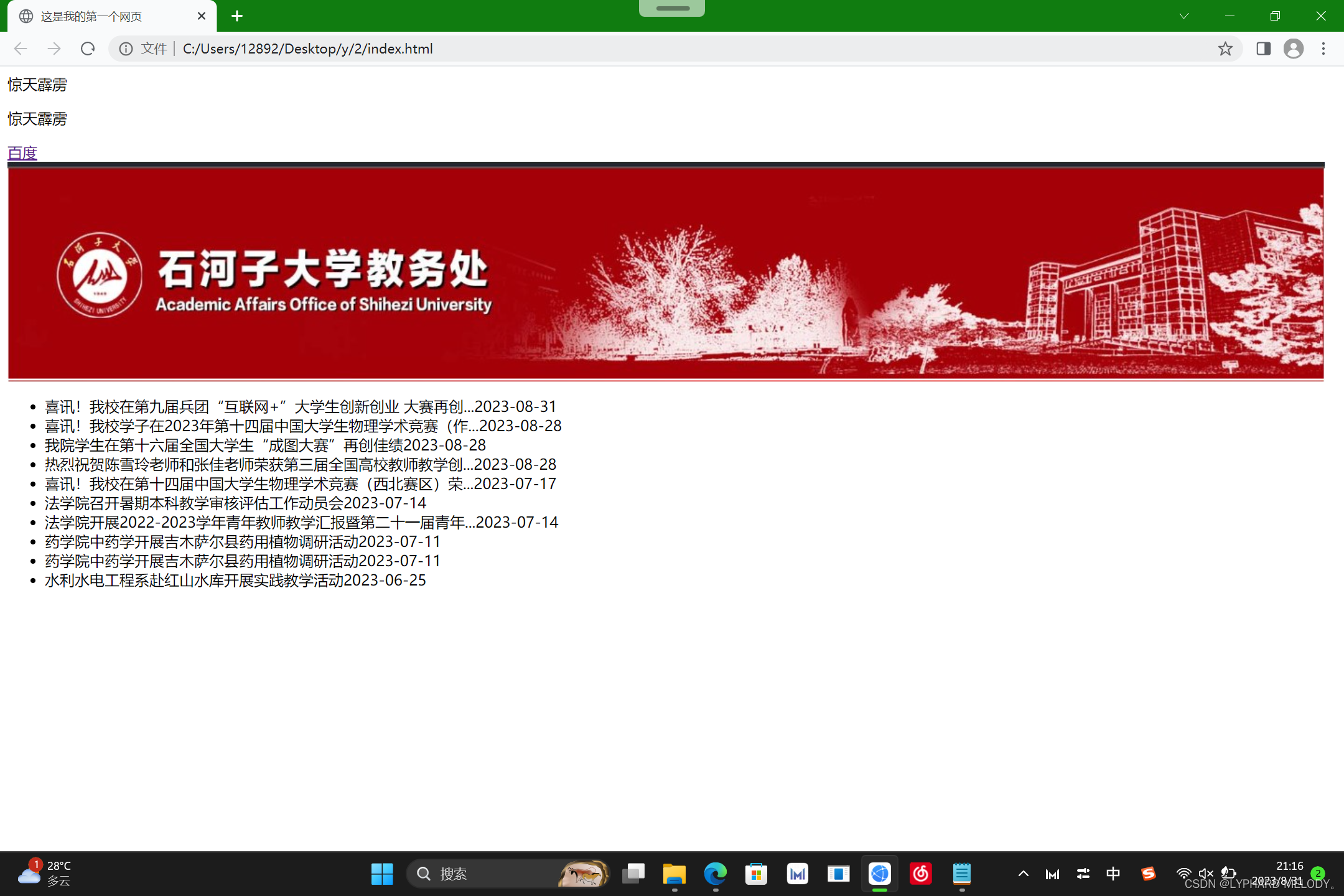
Task: Reload the current page
Action: (x=87, y=49)
